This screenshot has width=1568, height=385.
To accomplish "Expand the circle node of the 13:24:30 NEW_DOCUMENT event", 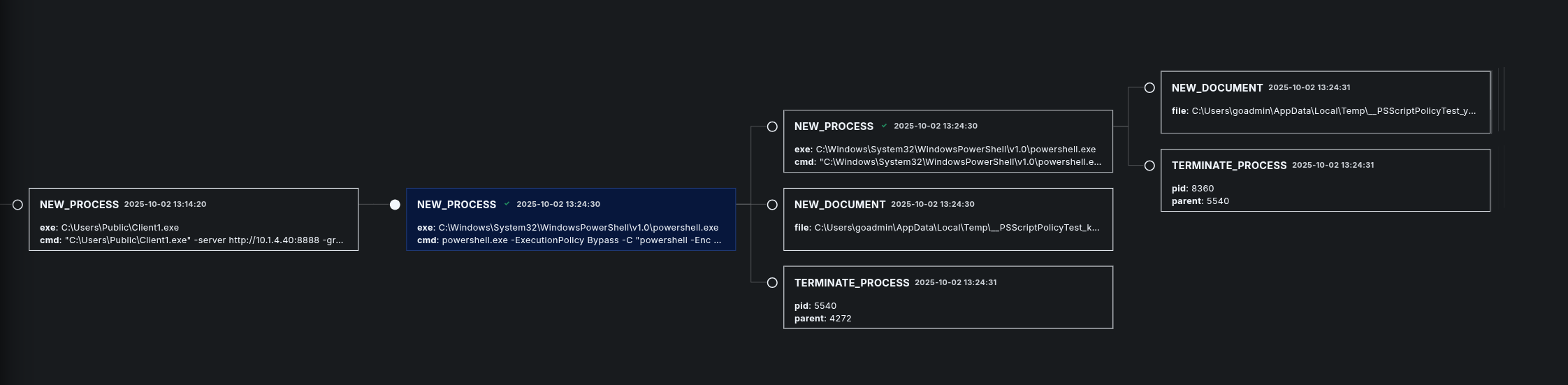I will pos(772,205).
